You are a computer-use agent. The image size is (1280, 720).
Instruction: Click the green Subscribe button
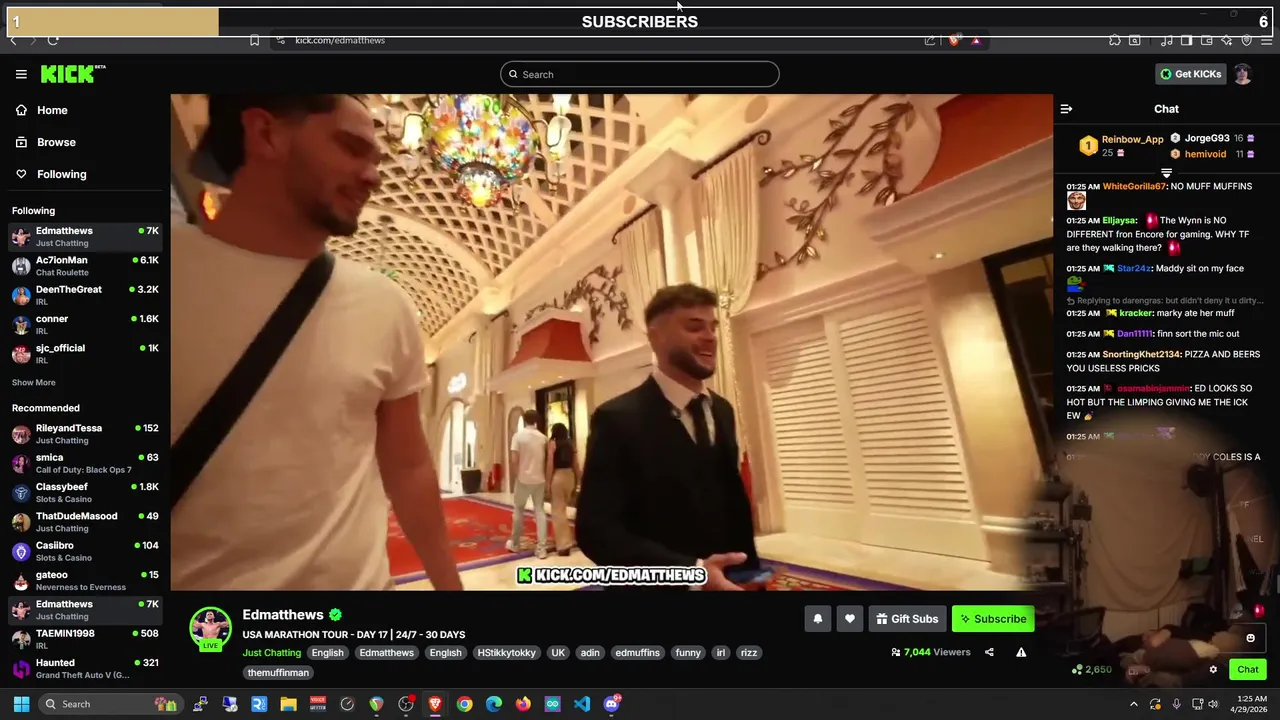click(993, 619)
